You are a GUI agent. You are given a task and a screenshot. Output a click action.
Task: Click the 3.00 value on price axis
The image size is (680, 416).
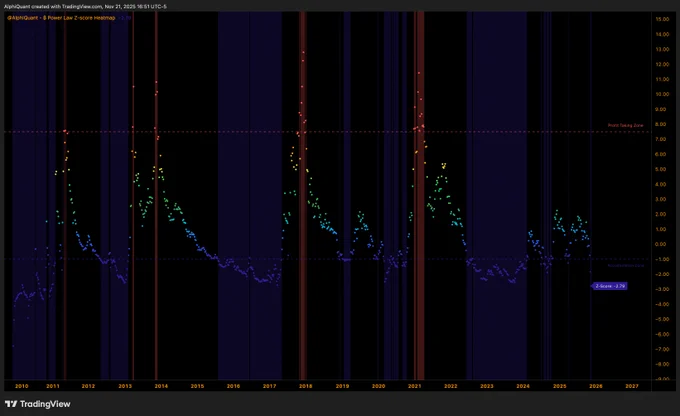click(x=662, y=199)
